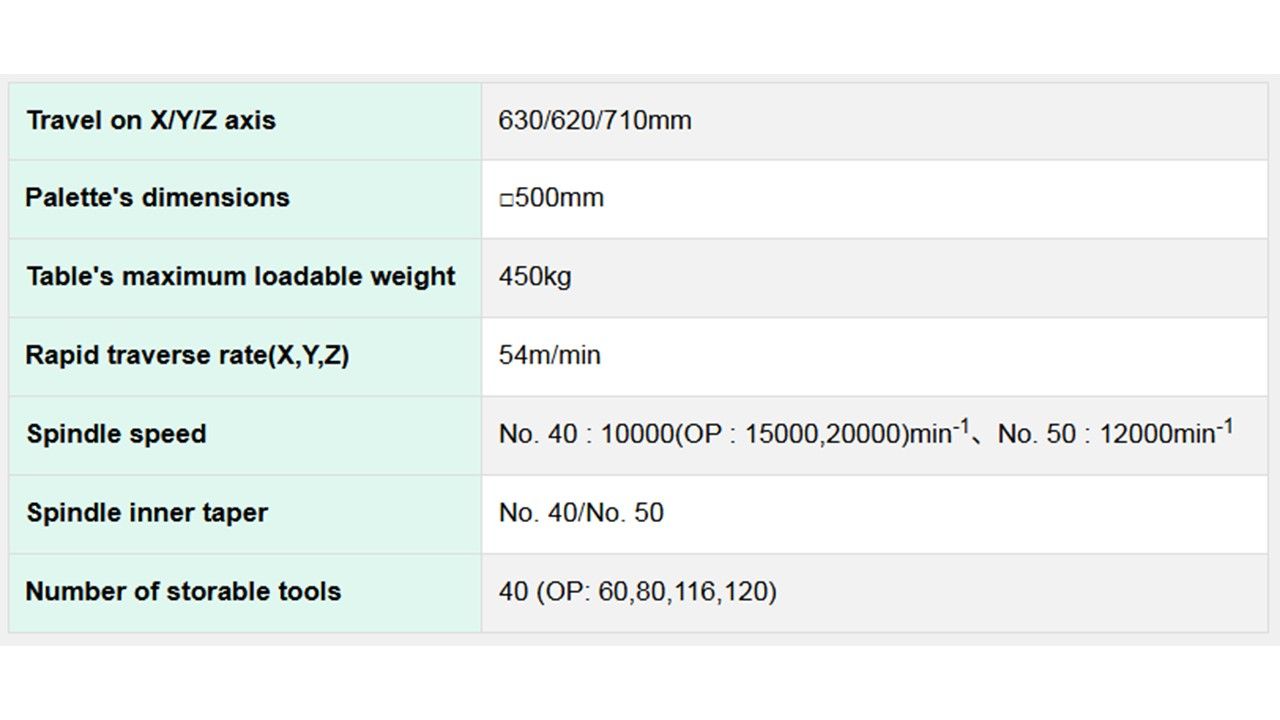The width and height of the screenshot is (1280, 720).
Task: Click the "Spindle speed" row label
Action: pyautogui.click(x=116, y=434)
